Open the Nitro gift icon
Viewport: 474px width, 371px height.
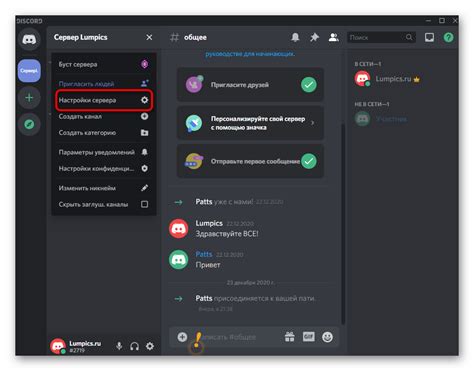289,337
